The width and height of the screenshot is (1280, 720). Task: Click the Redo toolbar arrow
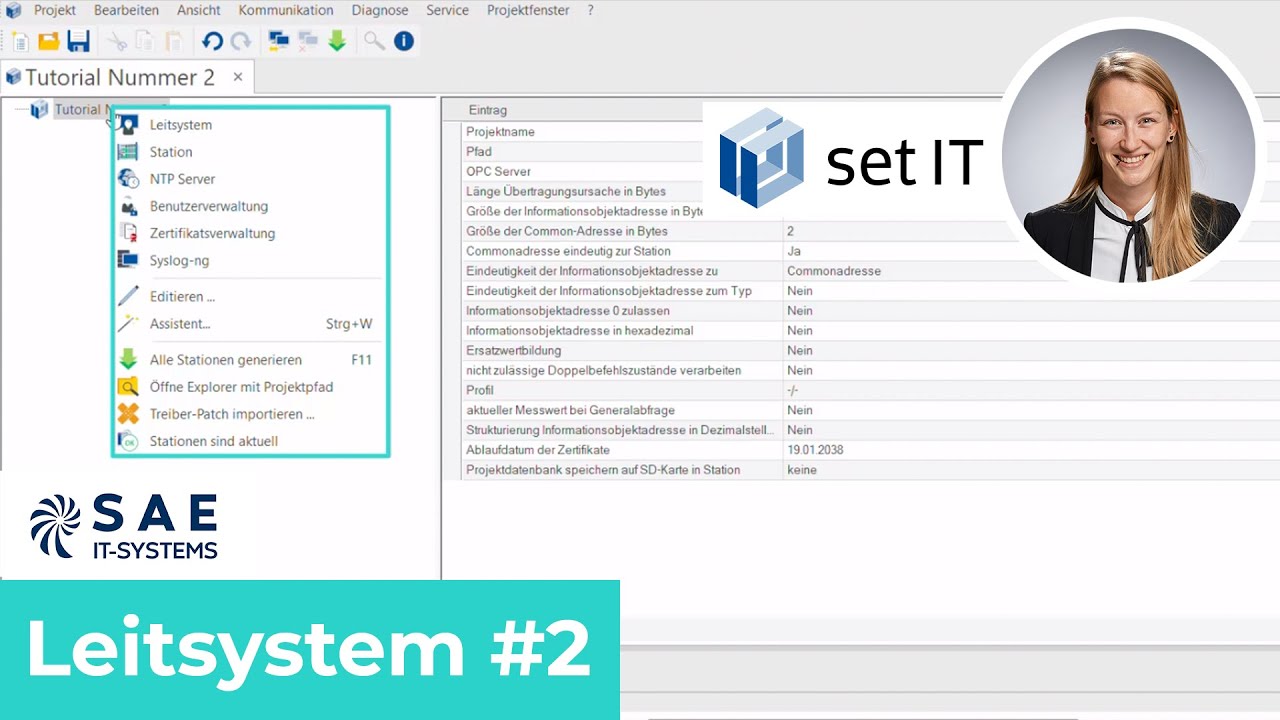click(x=241, y=41)
